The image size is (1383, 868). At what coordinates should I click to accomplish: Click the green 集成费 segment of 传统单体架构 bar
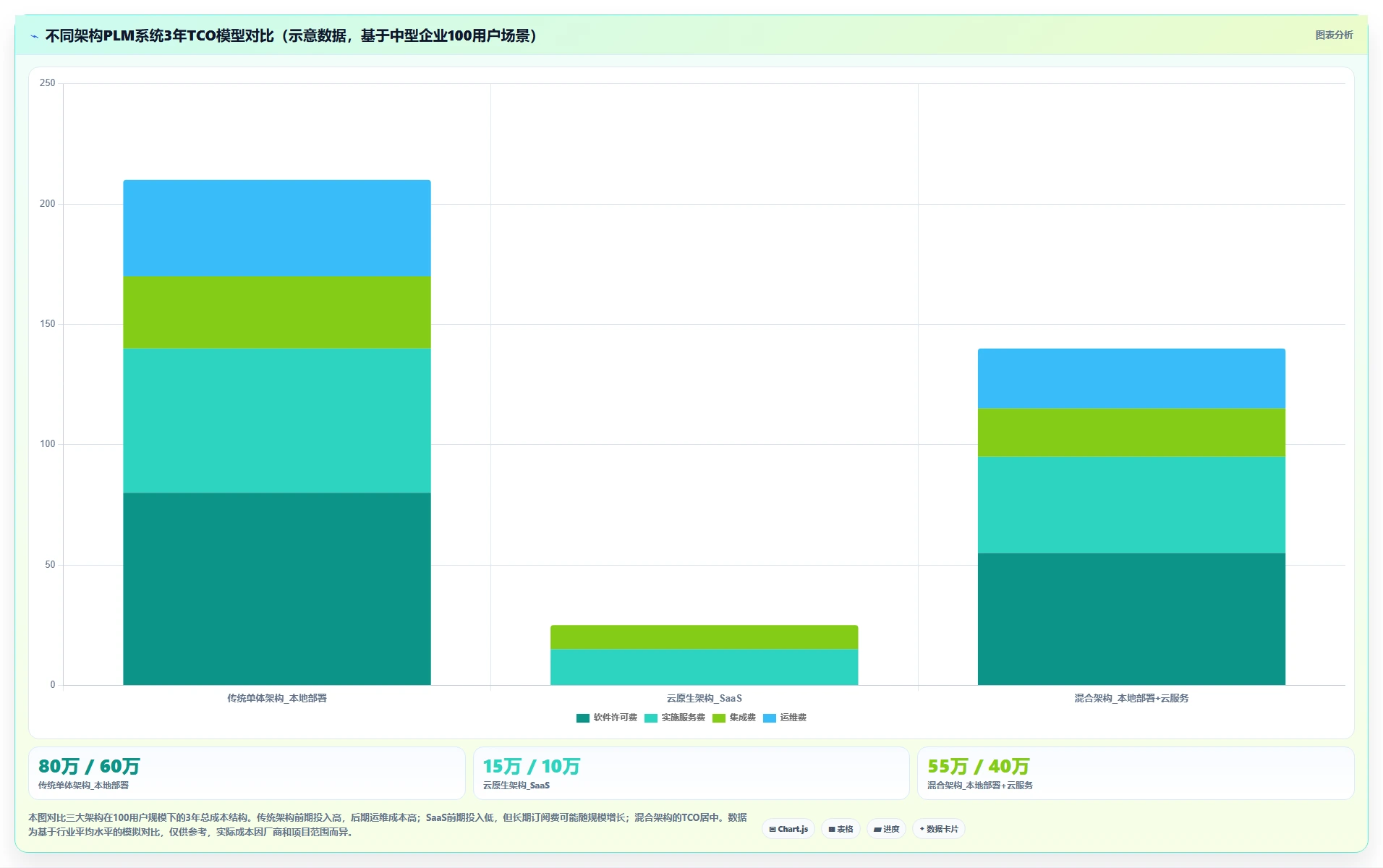[277, 312]
